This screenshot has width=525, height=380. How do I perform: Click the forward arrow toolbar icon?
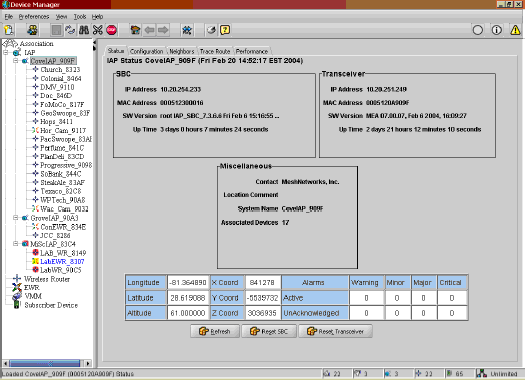tap(163, 30)
